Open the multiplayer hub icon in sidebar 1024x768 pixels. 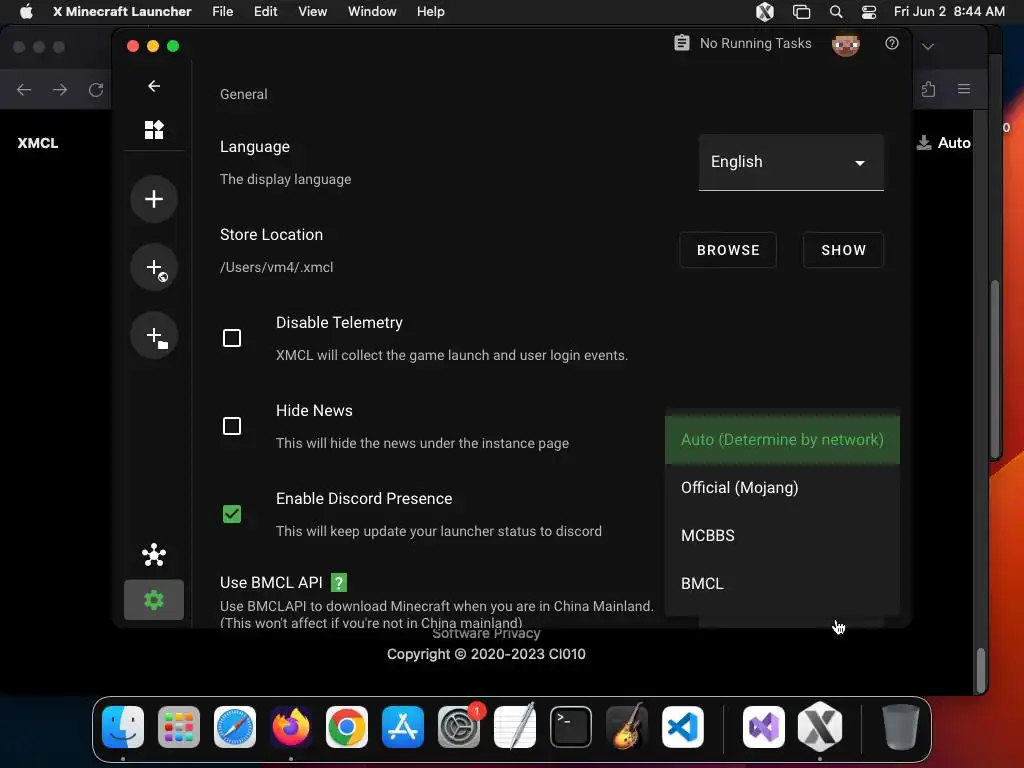coord(153,555)
